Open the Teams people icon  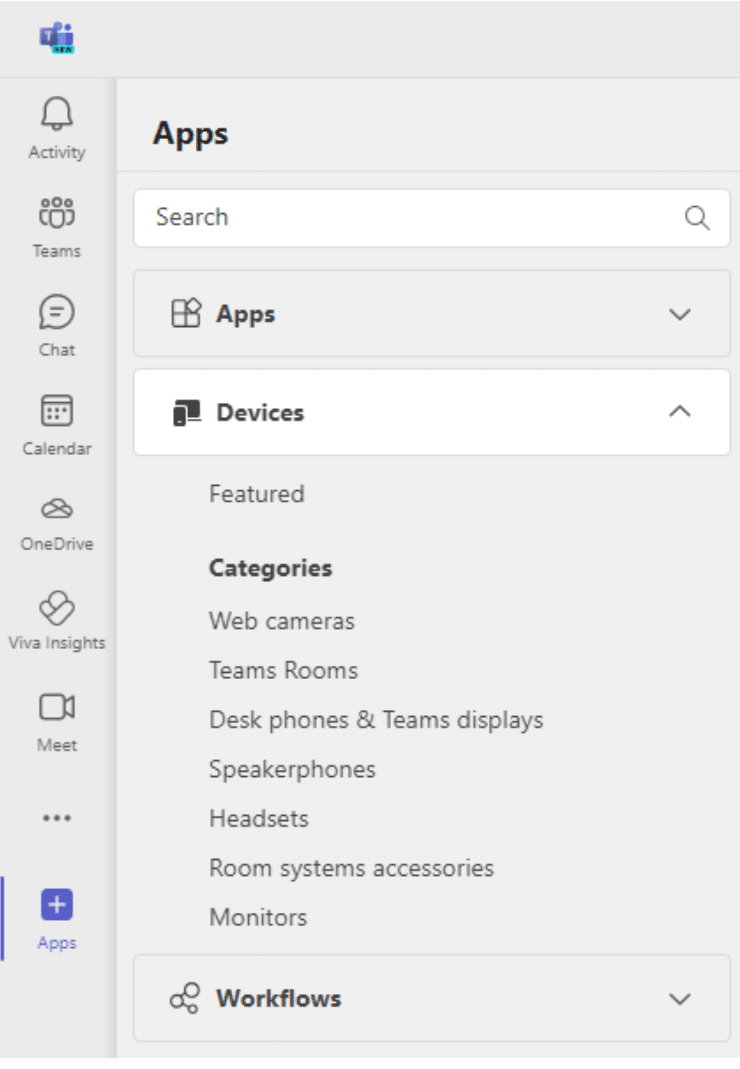[x=57, y=212]
